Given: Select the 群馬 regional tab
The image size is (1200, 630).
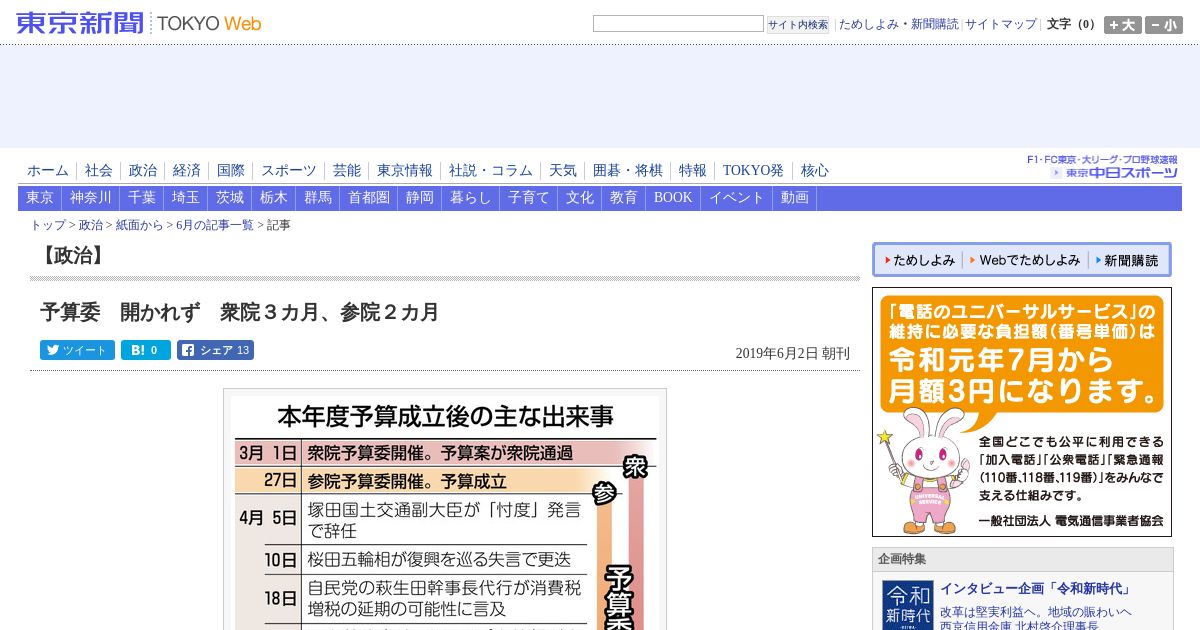Looking at the screenshot, I should pyautogui.click(x=318, y=198).
